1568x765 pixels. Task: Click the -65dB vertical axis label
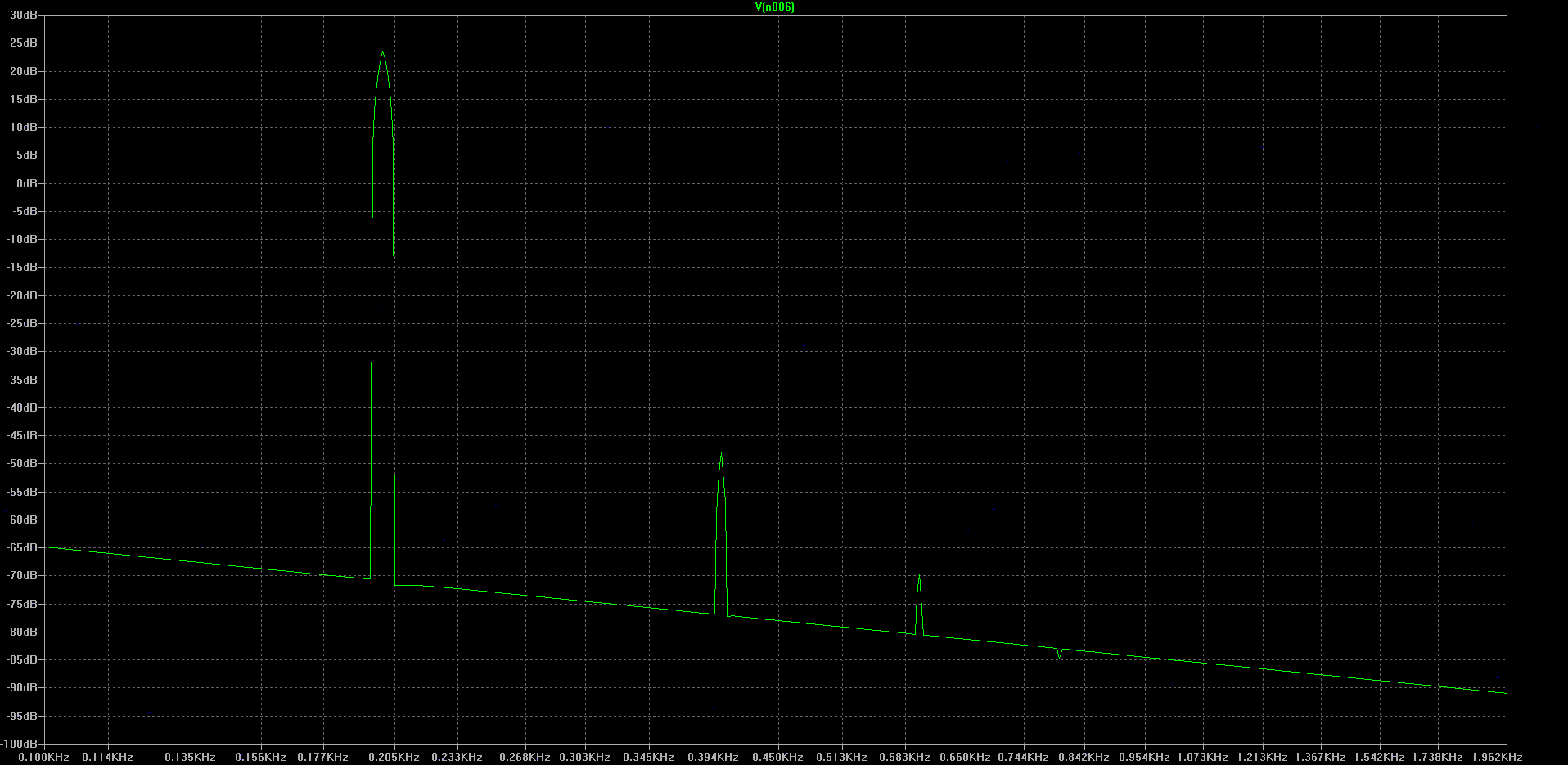coord(22,548)
